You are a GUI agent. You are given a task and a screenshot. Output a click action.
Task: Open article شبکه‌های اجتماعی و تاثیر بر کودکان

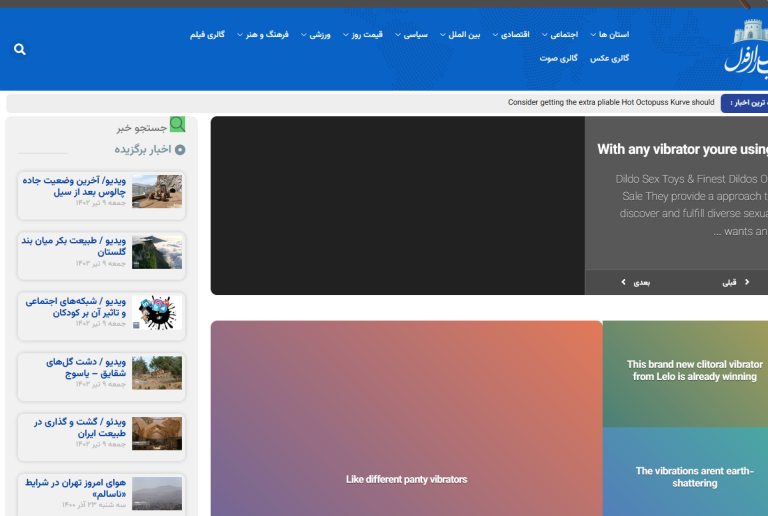[75, 306]
